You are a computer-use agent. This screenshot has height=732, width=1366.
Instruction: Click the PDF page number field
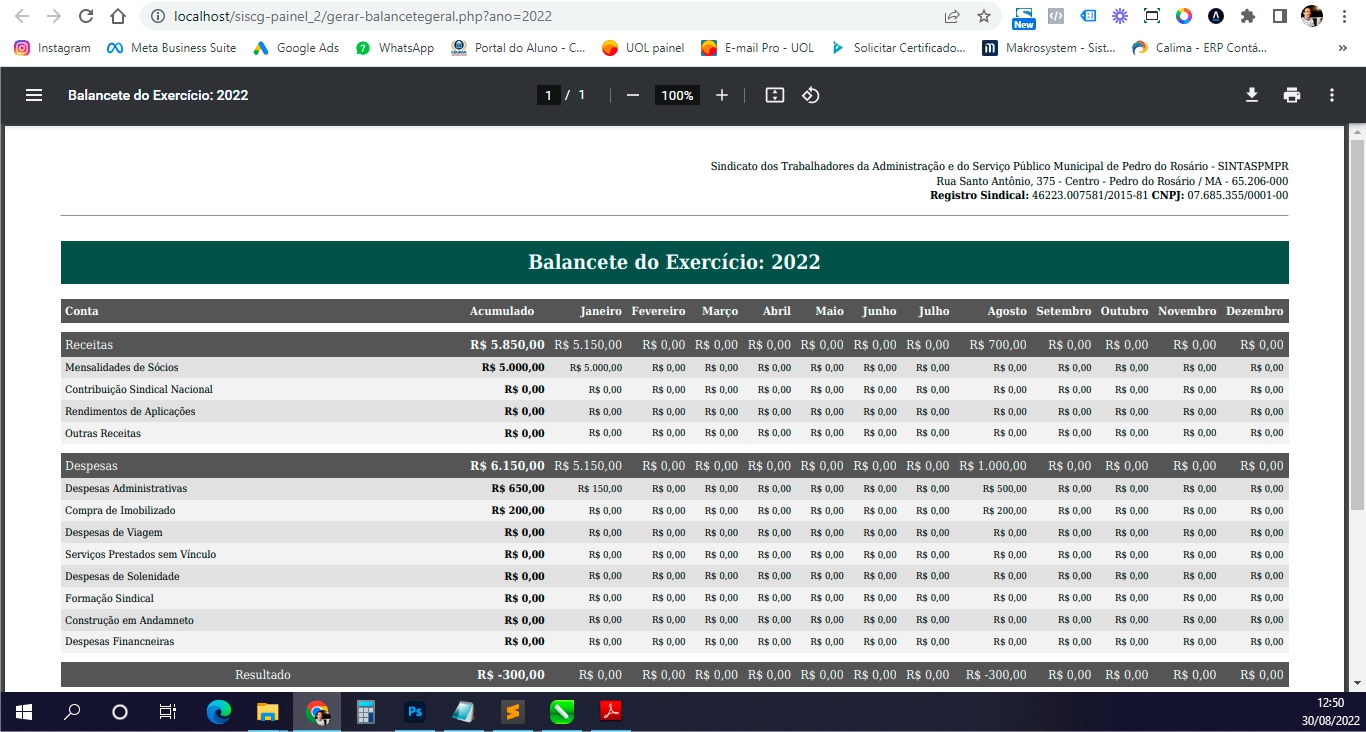pos(547,95)
